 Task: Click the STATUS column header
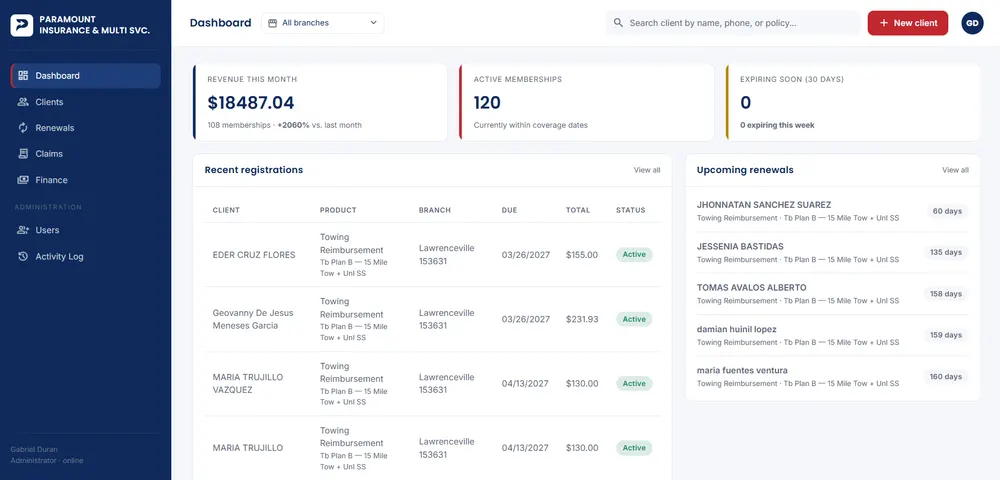(x=631, y=210)
